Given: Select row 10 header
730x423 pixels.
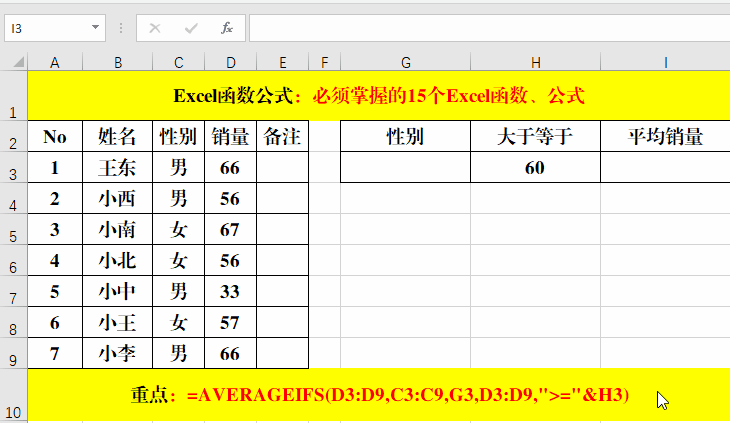Looking at the screenshot, I should click(x=14, y=396).
